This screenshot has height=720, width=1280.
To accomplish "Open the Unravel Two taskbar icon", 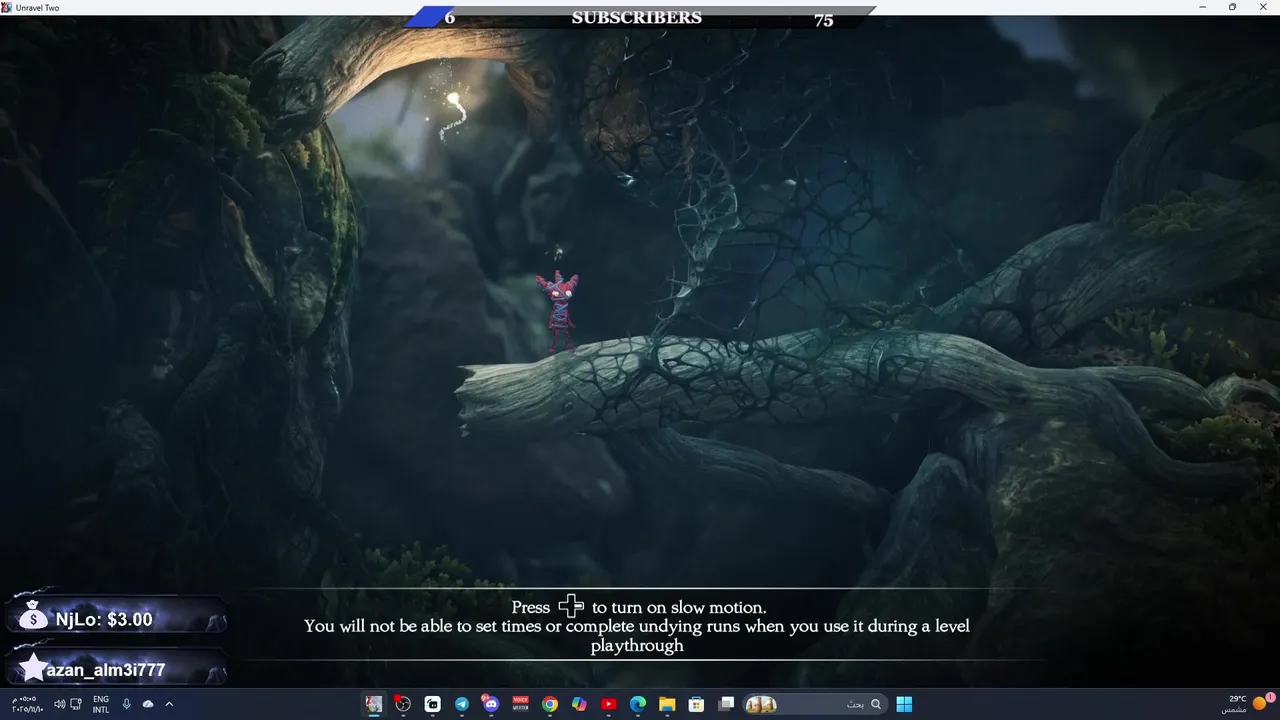I will pos(374,704).
